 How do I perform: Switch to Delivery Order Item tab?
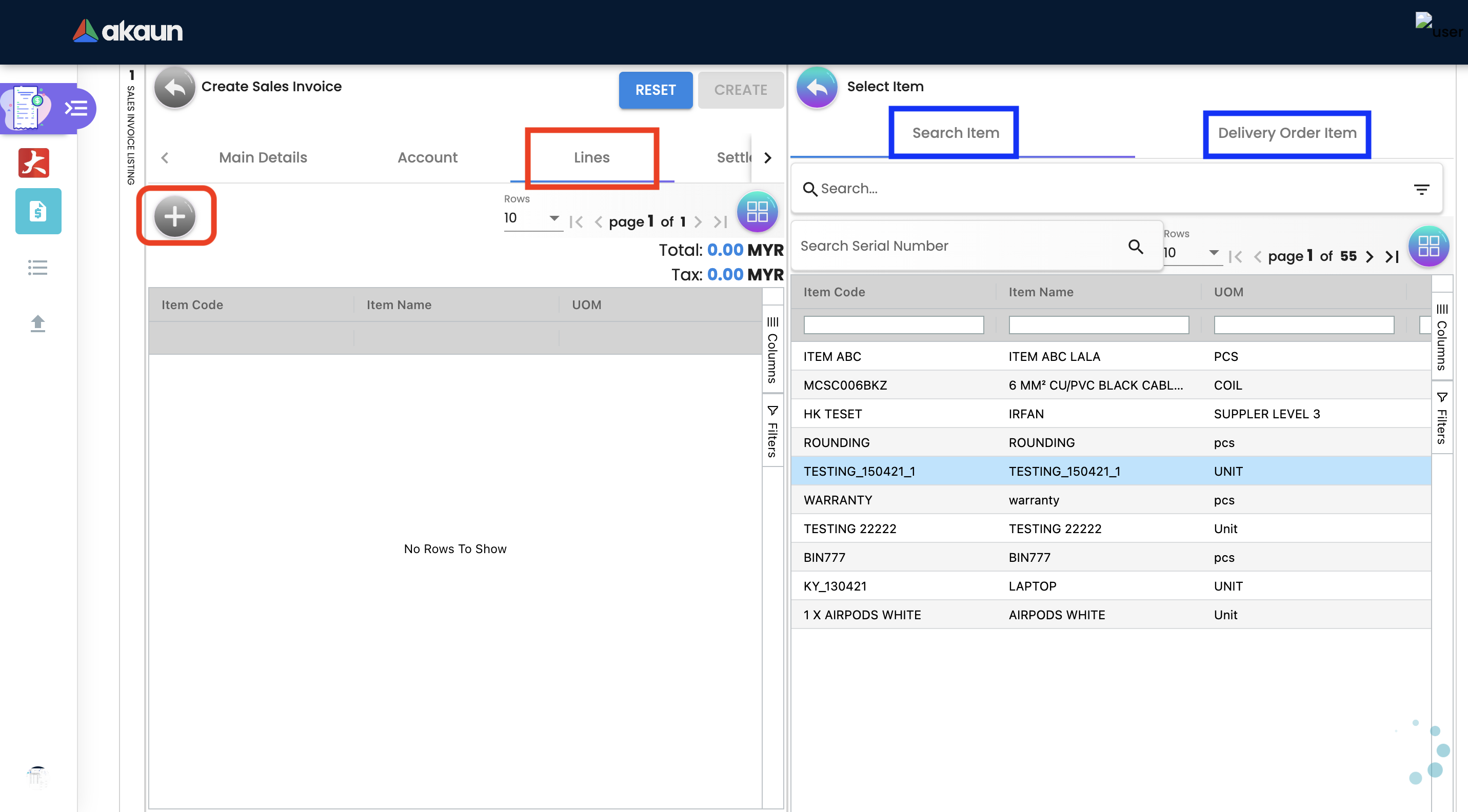[x=1287, y=133]
